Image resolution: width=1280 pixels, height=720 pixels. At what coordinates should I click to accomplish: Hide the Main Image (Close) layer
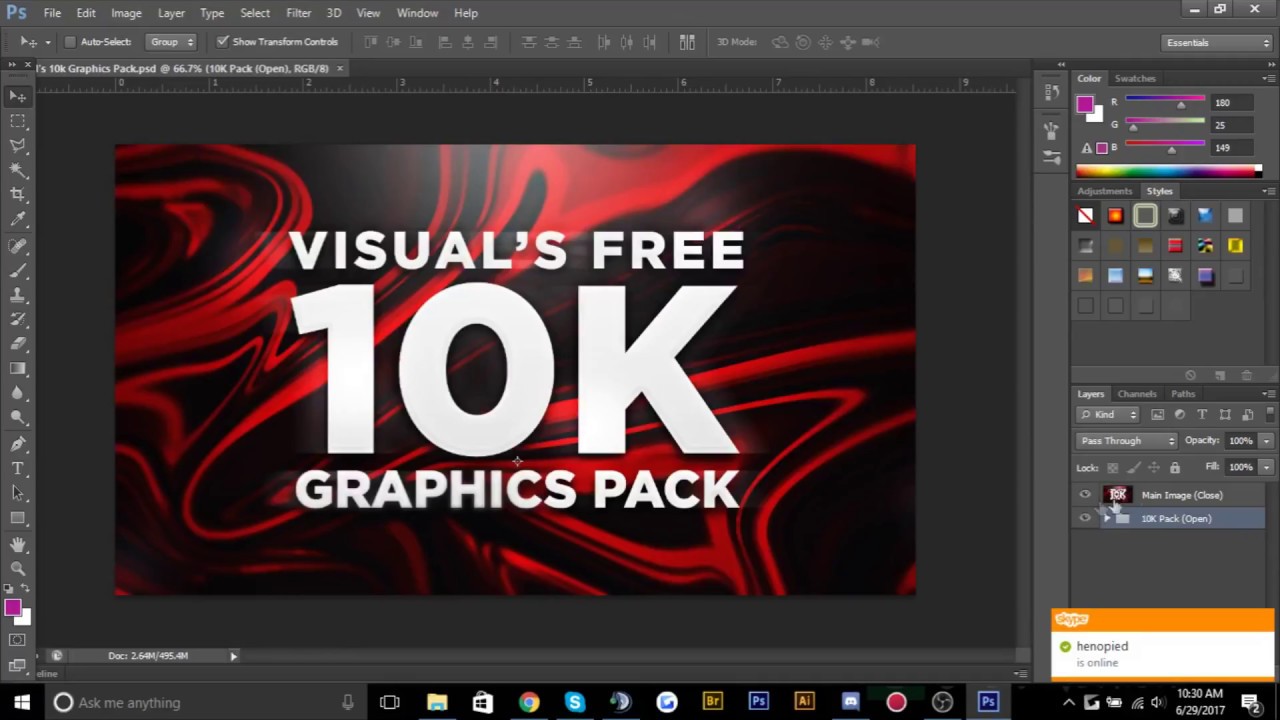tap(1085, 495)
